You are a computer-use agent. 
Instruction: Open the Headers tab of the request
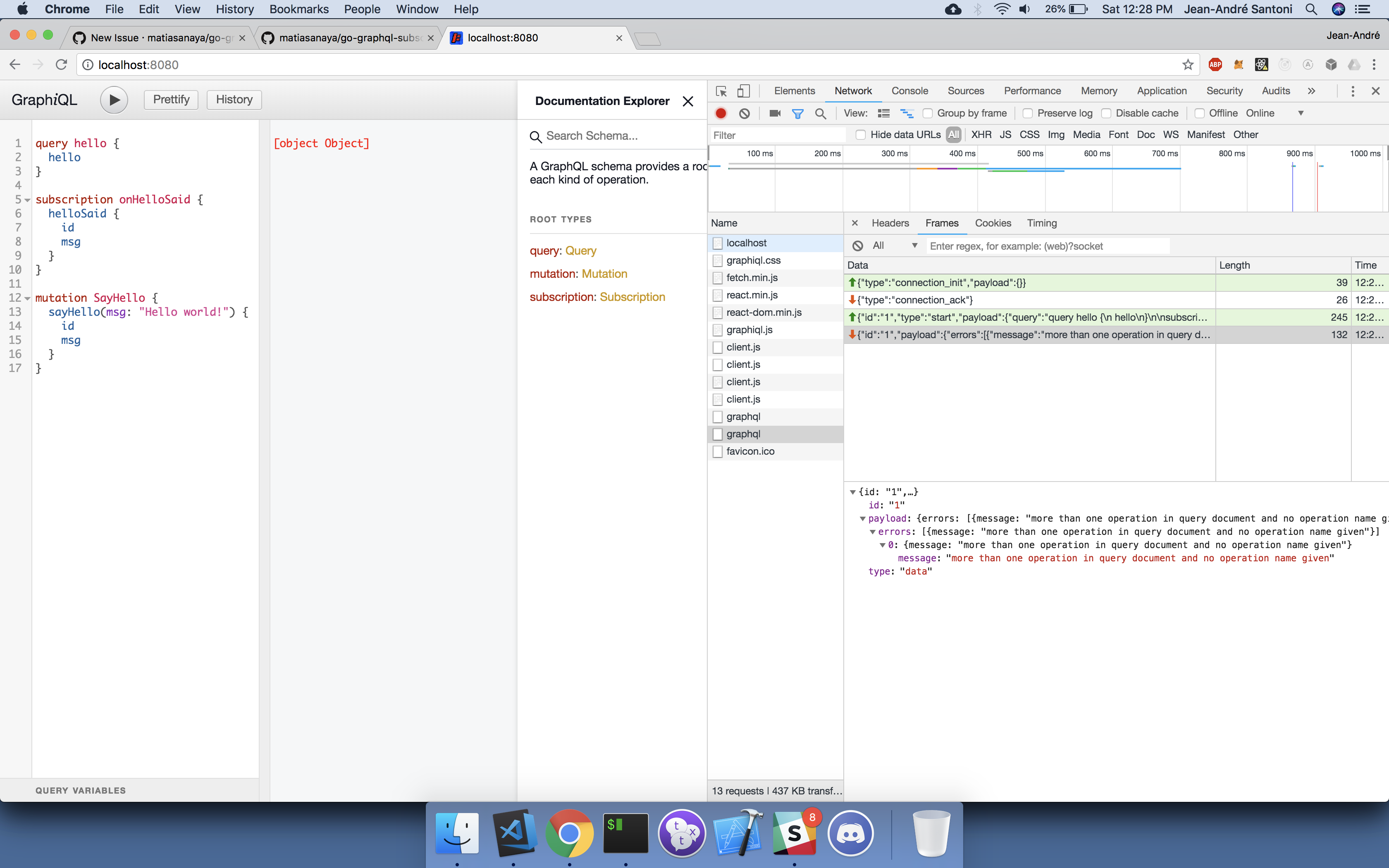pyautogui.click(x=890, y=223)
